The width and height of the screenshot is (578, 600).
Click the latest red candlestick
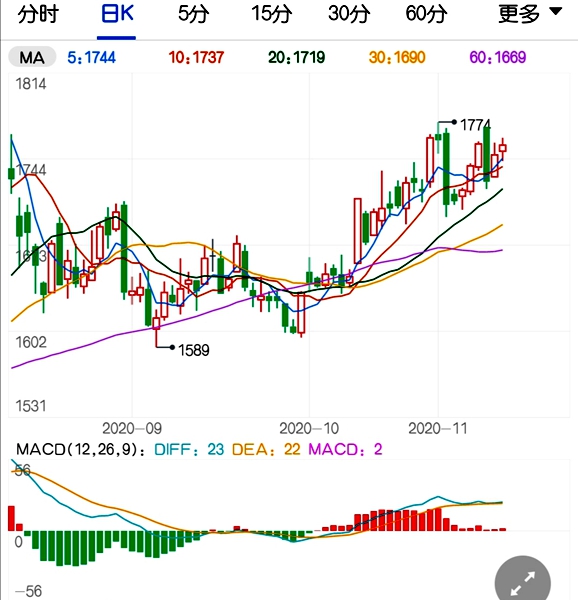click(x=503, y=148)
